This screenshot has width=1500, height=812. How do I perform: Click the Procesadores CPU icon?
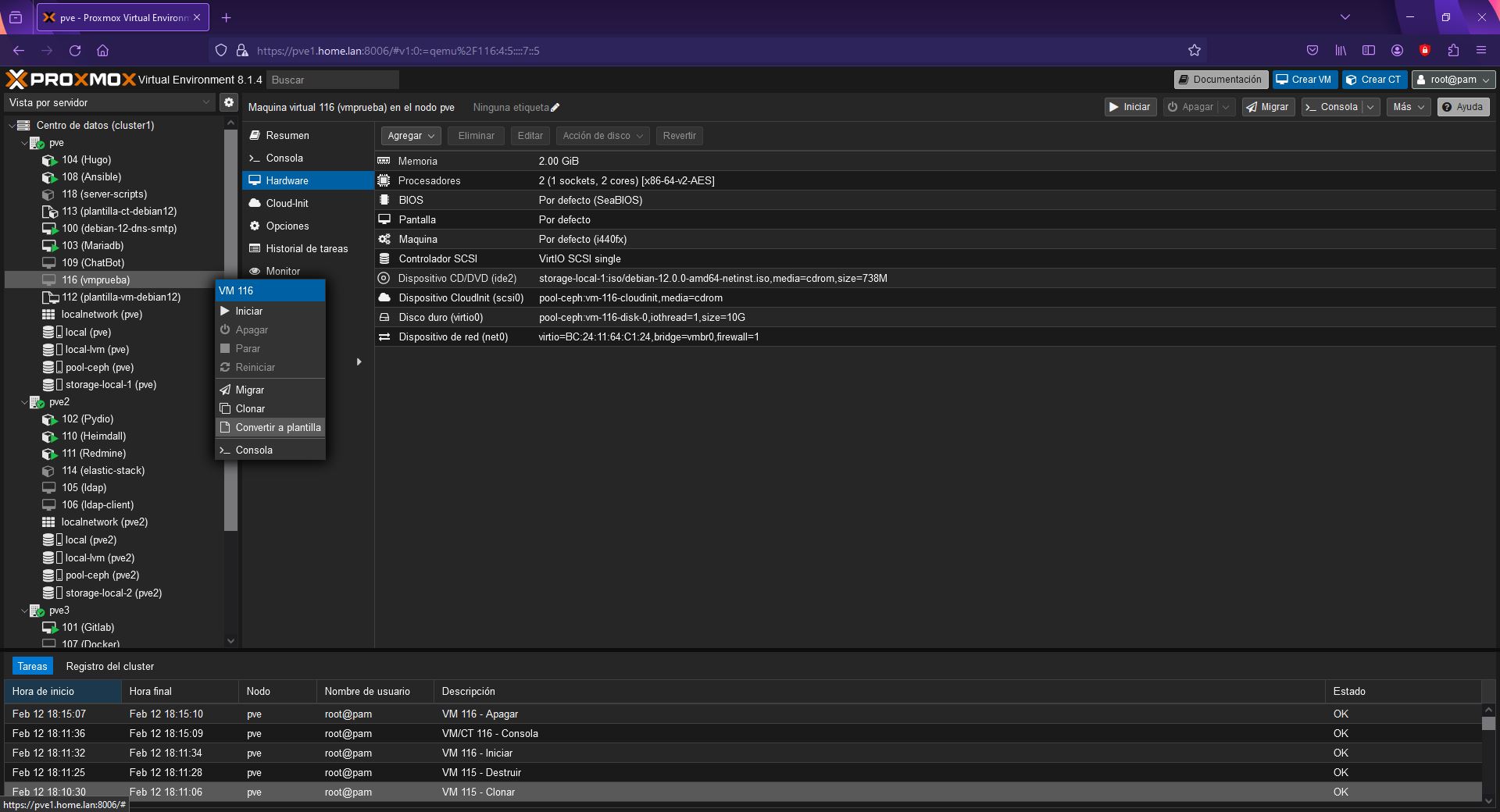(x=384, y=180)
